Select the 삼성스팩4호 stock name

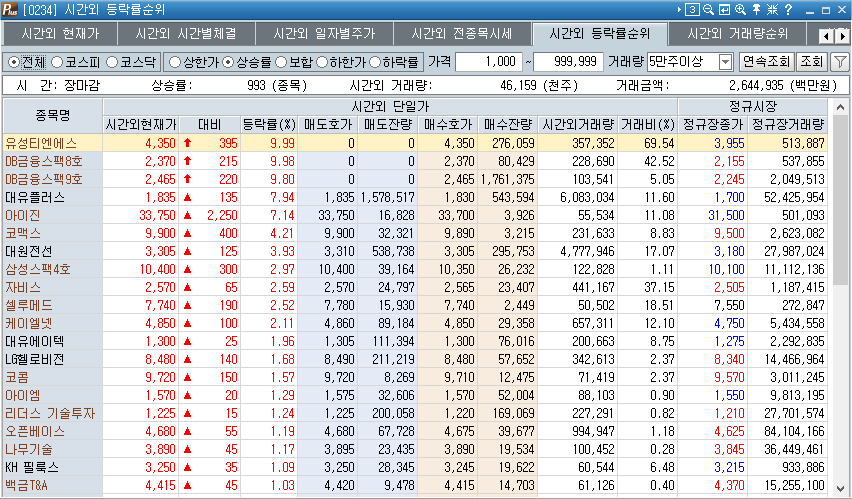tap(38, 269)
